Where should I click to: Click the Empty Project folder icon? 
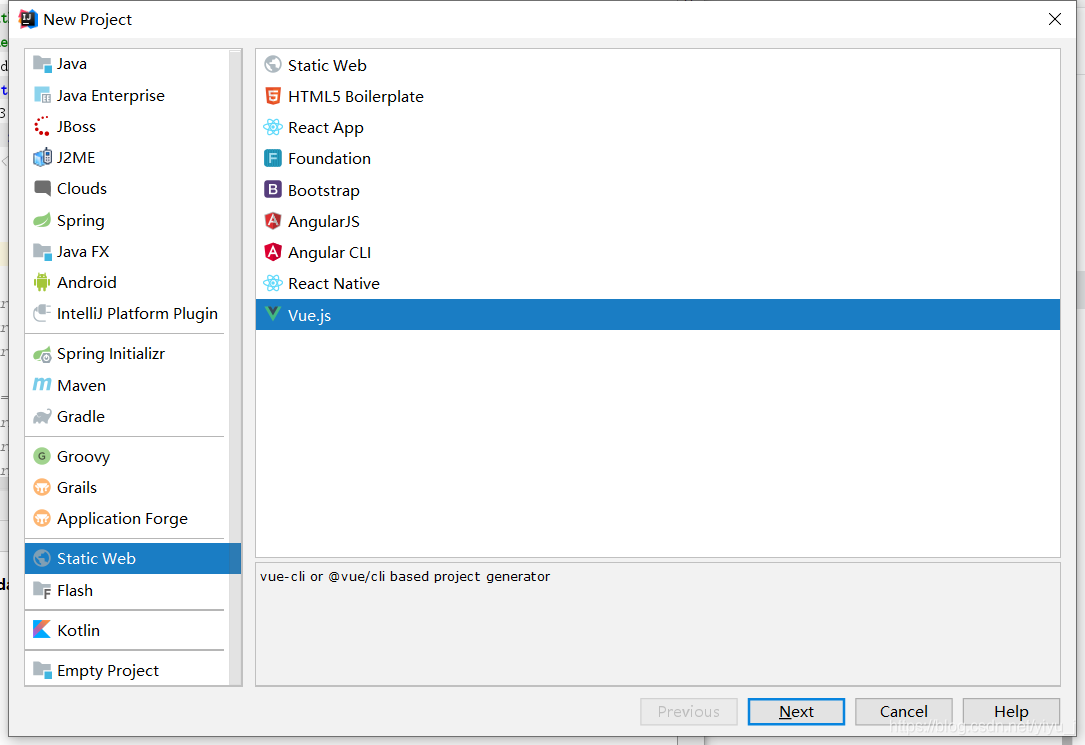[42, 670]
